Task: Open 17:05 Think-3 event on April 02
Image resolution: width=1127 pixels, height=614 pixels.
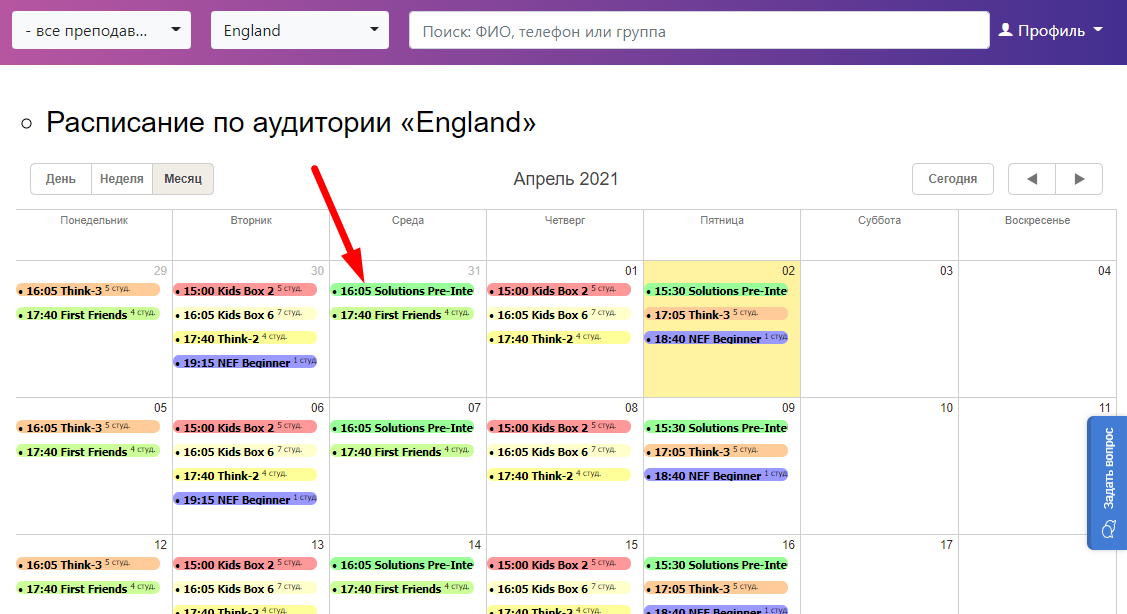Action: (717, 314)
